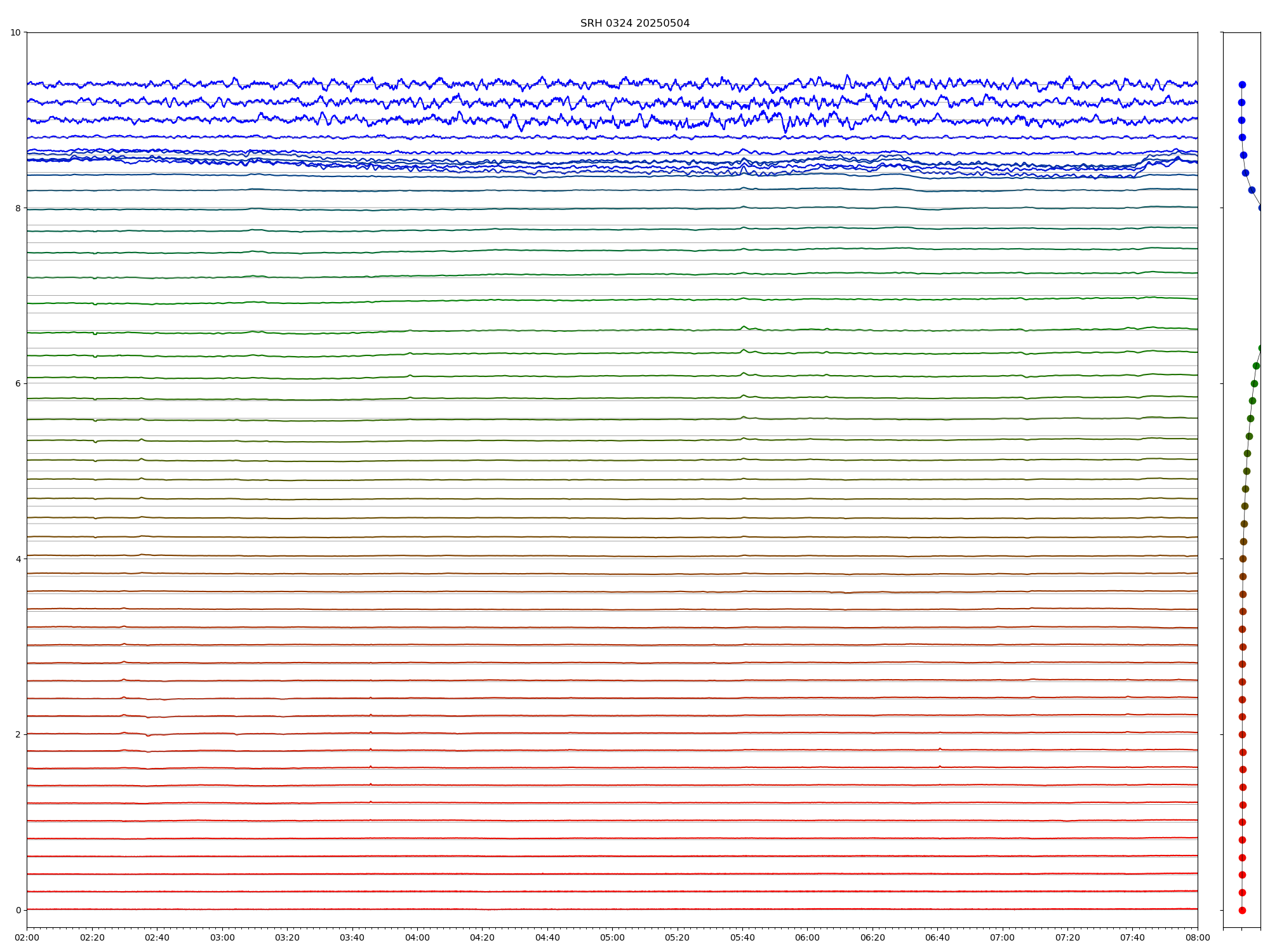Click the 03:40 x-axis tick label
This screenshot has width=1270, height=952.
352,937
